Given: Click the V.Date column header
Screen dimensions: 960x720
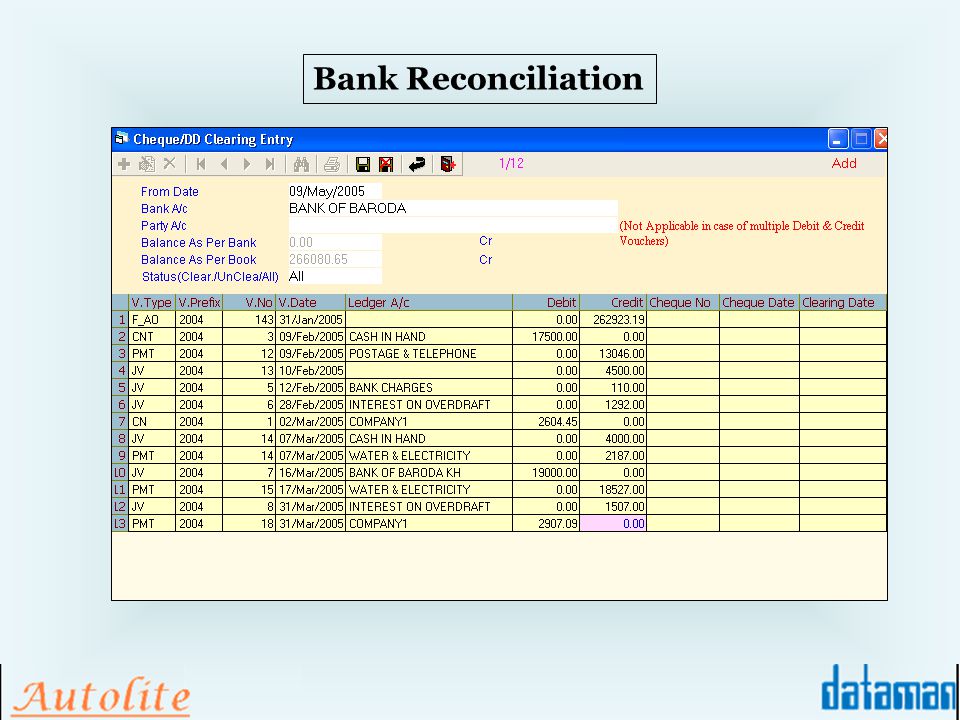Looking at the screenshot, I should 310,302.
